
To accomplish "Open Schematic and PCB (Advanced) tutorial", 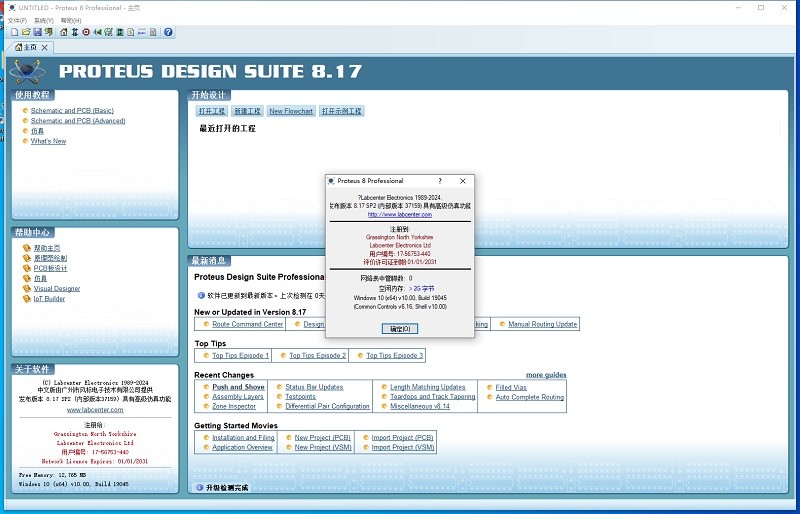I will [78, 121].
